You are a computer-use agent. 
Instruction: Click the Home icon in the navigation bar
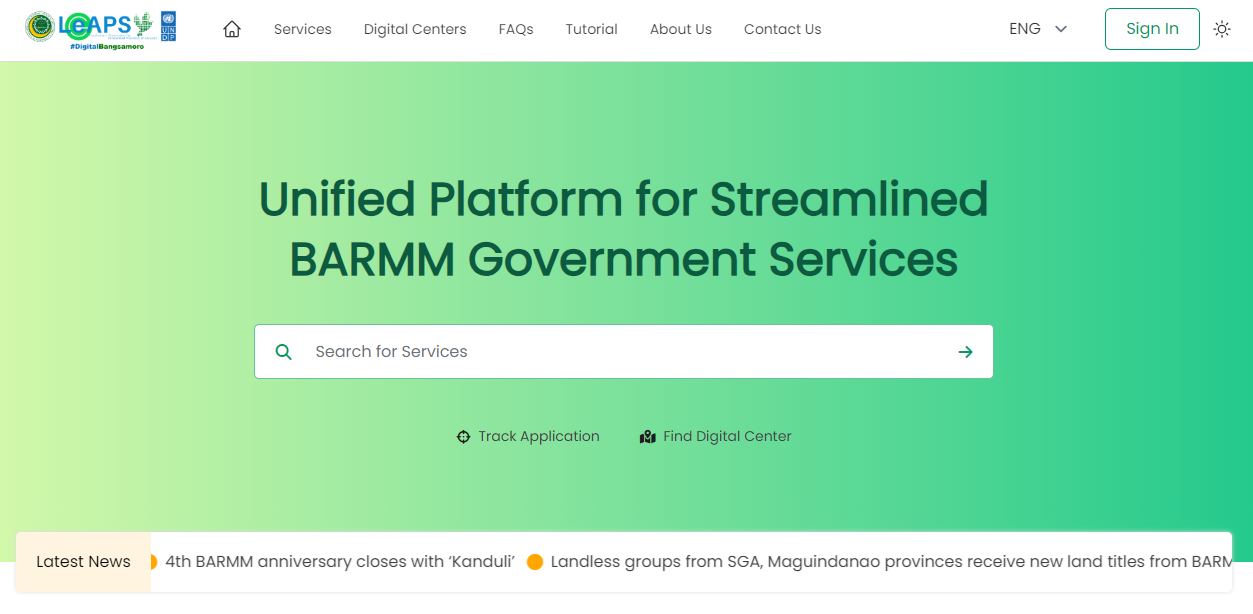coord(232,29)
